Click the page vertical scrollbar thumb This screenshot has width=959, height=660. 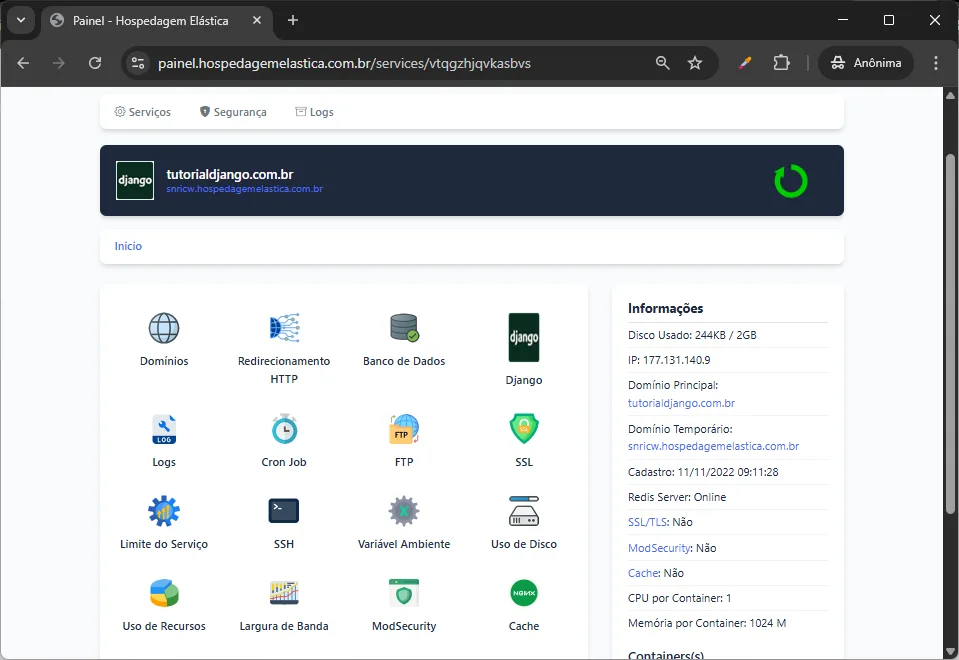pos(950,333)
